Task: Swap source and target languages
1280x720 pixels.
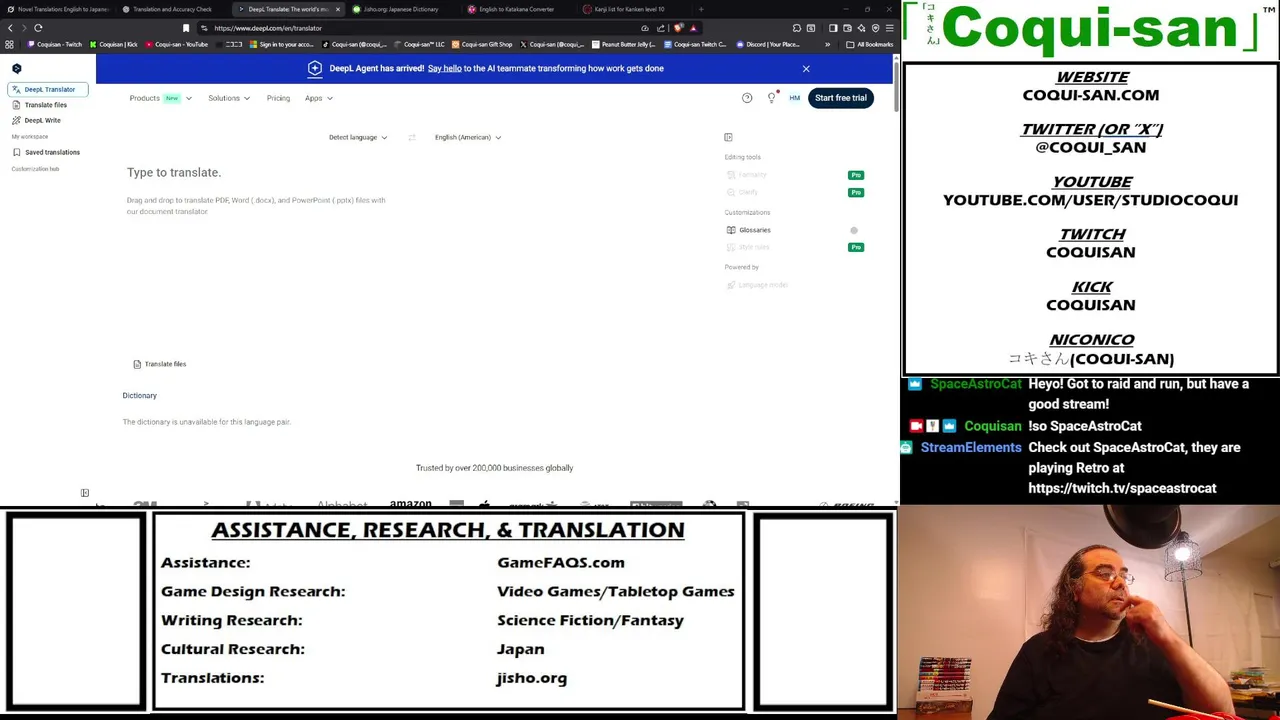Action: pos(411,137)
